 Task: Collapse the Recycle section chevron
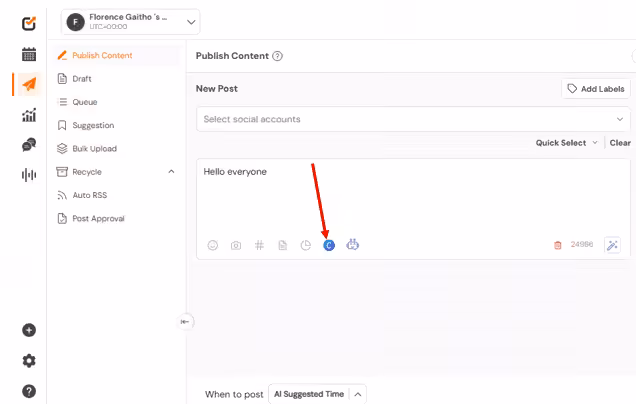coord(171,172)
